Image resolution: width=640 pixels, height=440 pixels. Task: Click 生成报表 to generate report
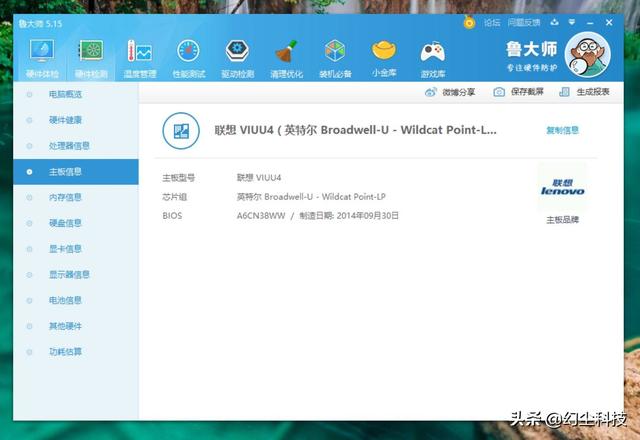pyautogui.click(x=584, y=92)
